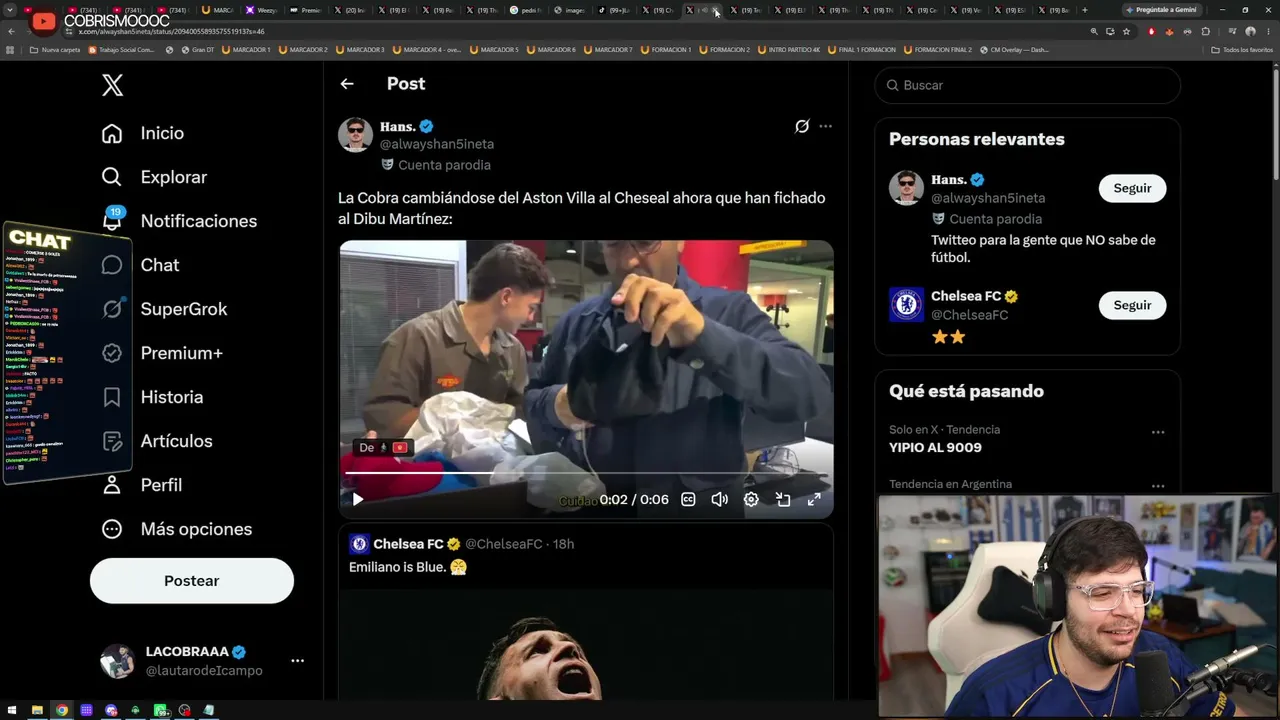This screenshot has height=720, width=1280.
Task: Click the Buscar search field
Action: point(1028,85)
